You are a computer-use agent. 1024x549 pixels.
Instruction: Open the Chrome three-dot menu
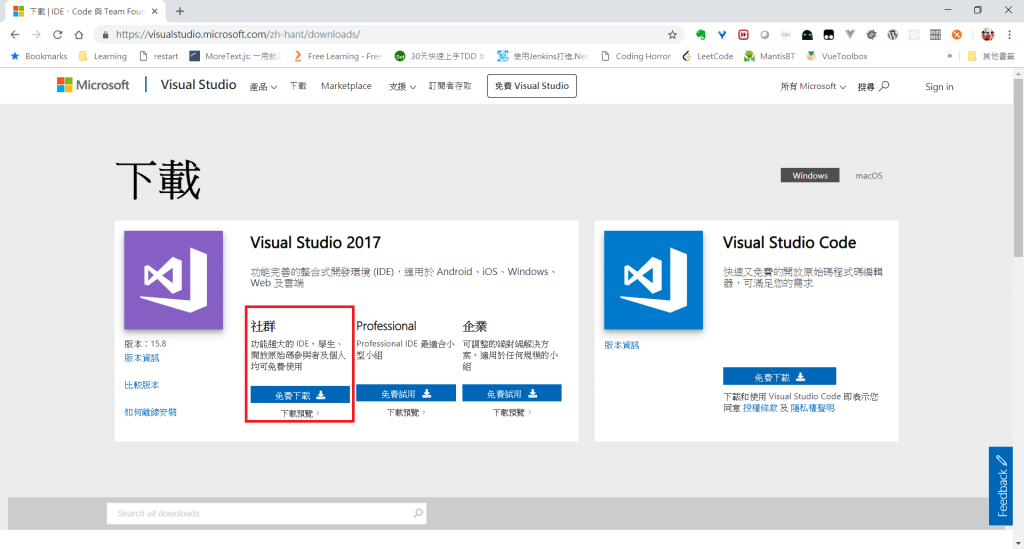click(x=1010, y=35)
